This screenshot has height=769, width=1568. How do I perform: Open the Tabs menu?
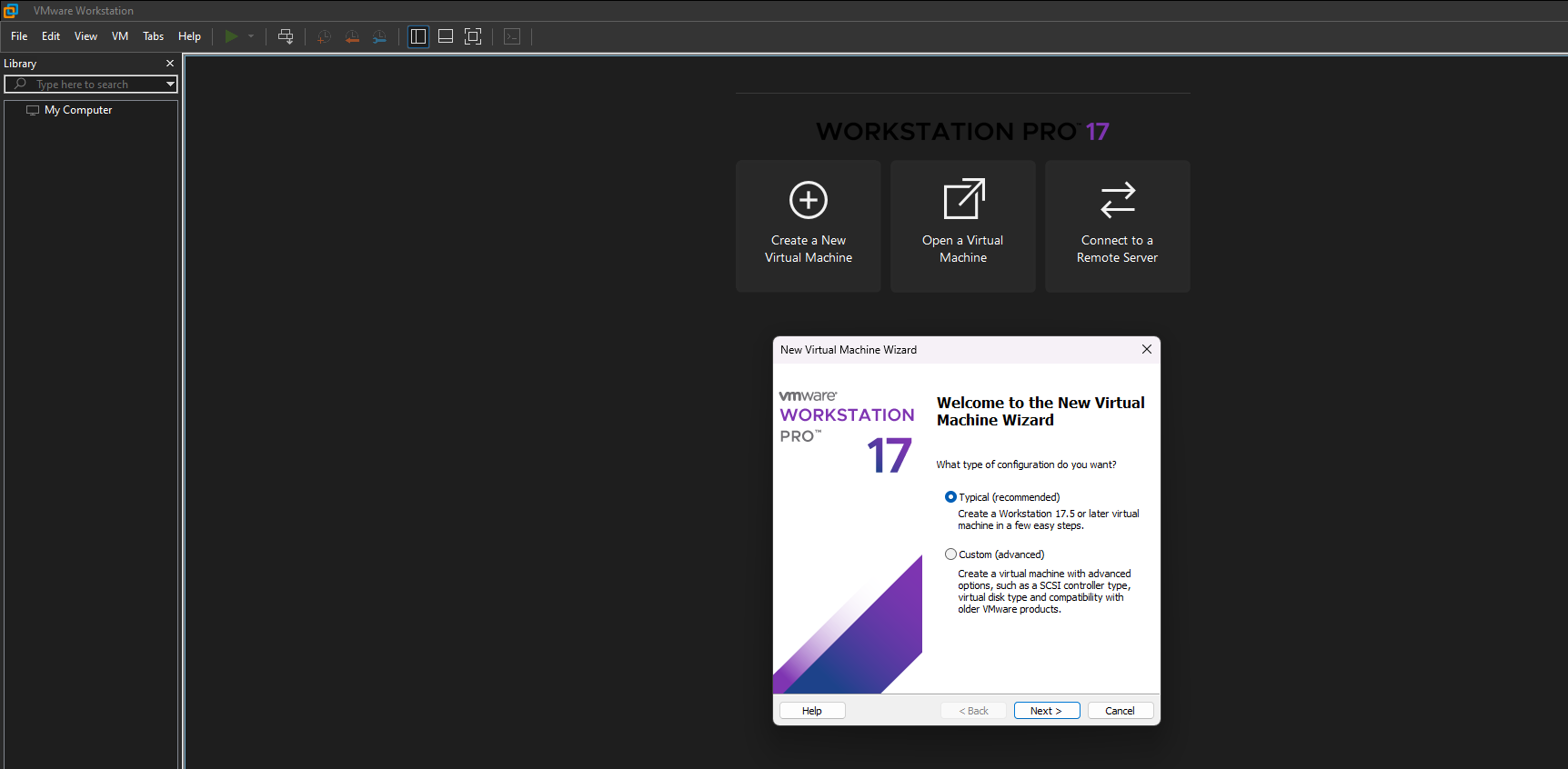[154, 36]
